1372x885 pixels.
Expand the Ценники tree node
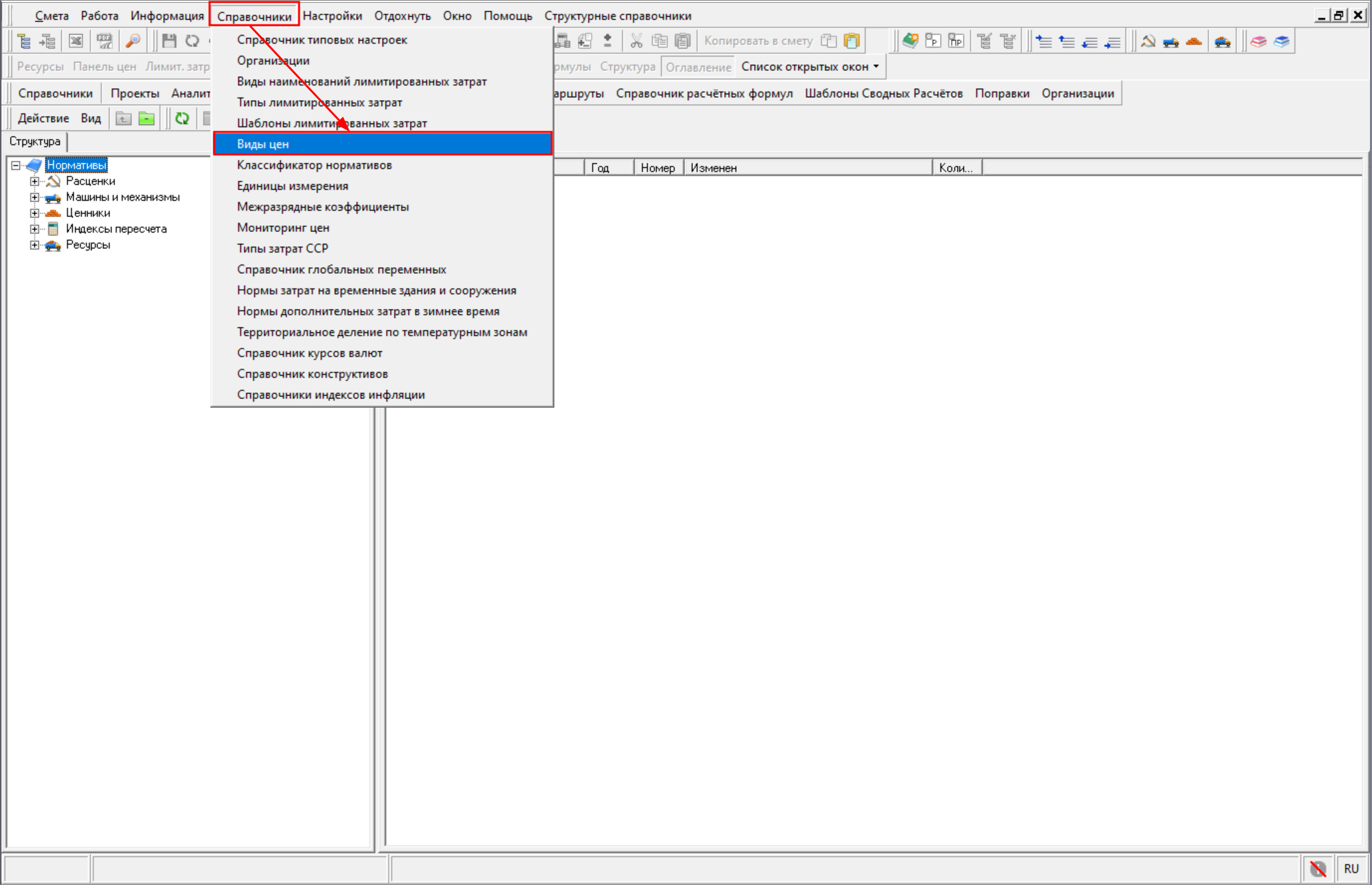pyautogui.click(x=34, y=213)
